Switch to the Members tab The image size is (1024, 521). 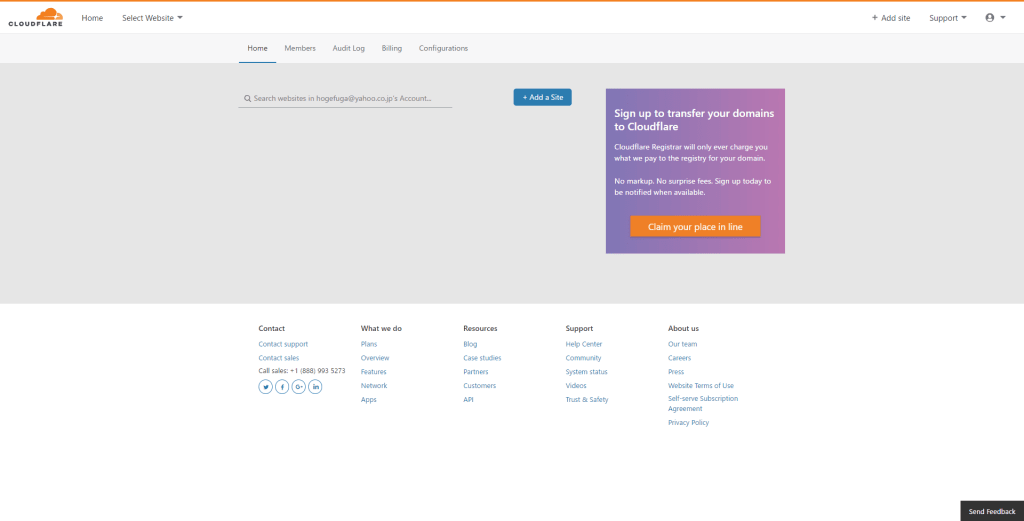click(x=300, y=48)
